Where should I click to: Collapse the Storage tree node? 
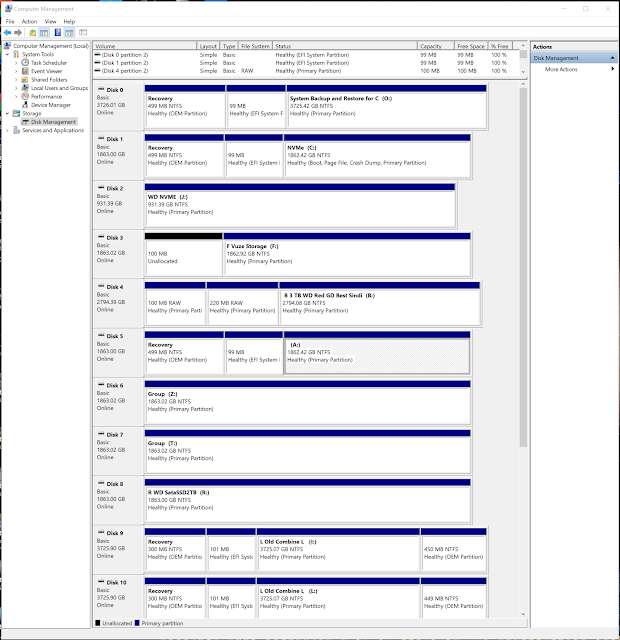(x=7, y=113)
